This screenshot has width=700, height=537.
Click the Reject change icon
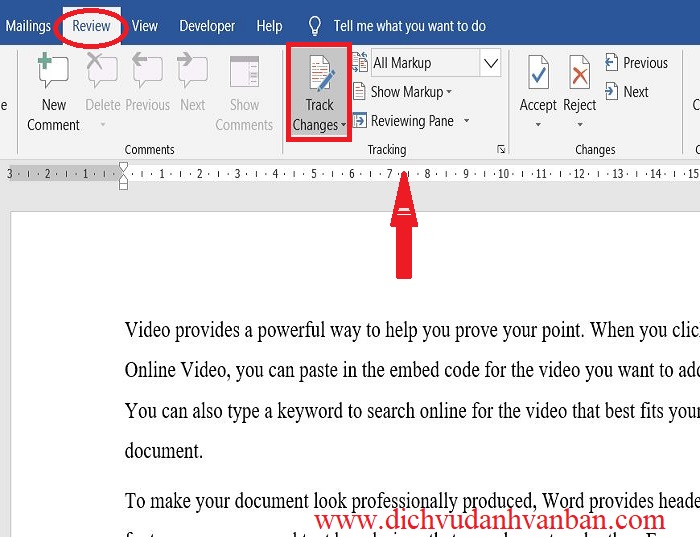(579, 72)
